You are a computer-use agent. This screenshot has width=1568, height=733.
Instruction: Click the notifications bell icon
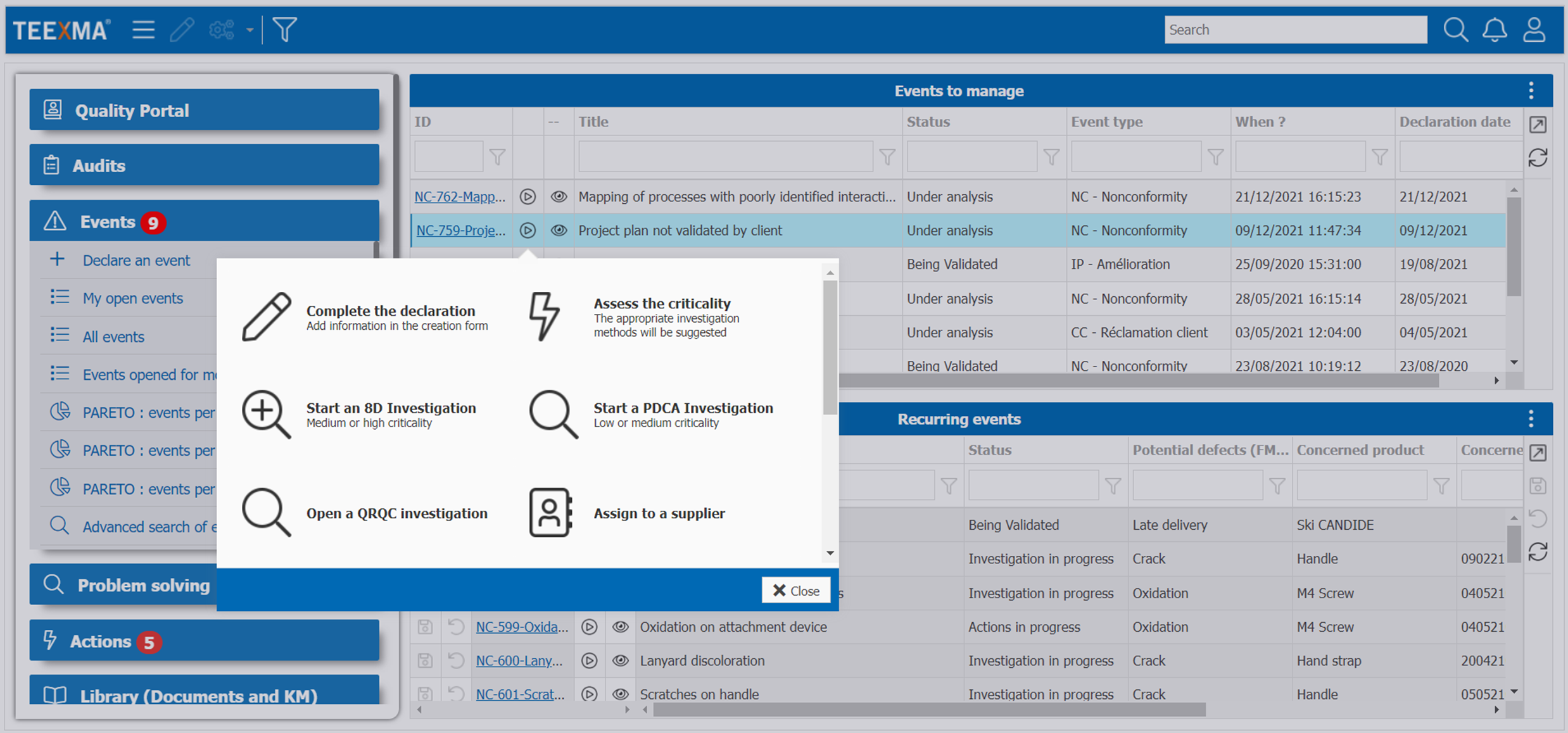click(x=1495, y=29)
